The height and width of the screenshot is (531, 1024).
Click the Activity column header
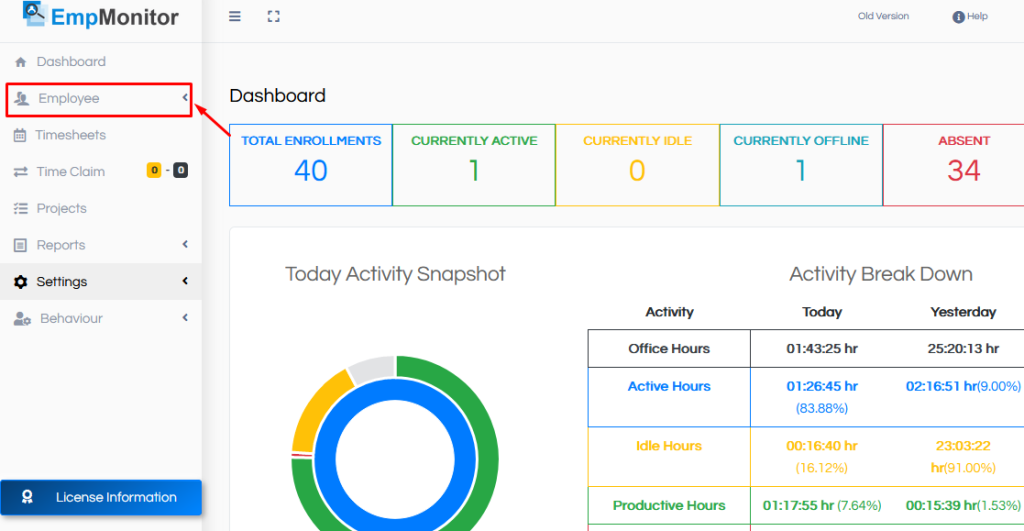669,312
